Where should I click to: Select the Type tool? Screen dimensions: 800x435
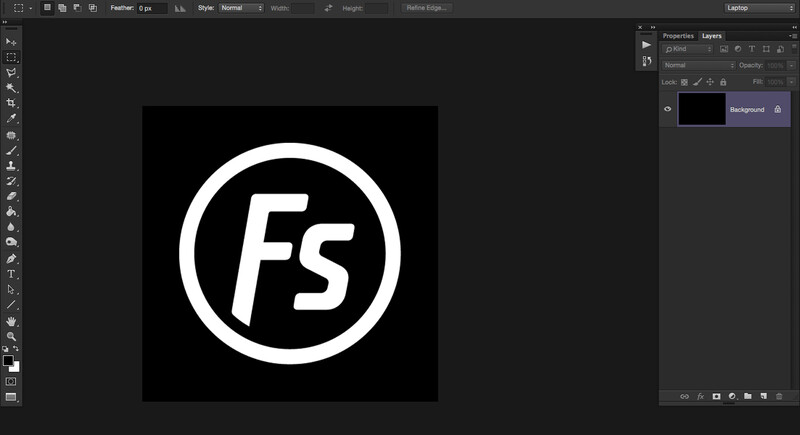pyautogui.click(x=11, y=274)
